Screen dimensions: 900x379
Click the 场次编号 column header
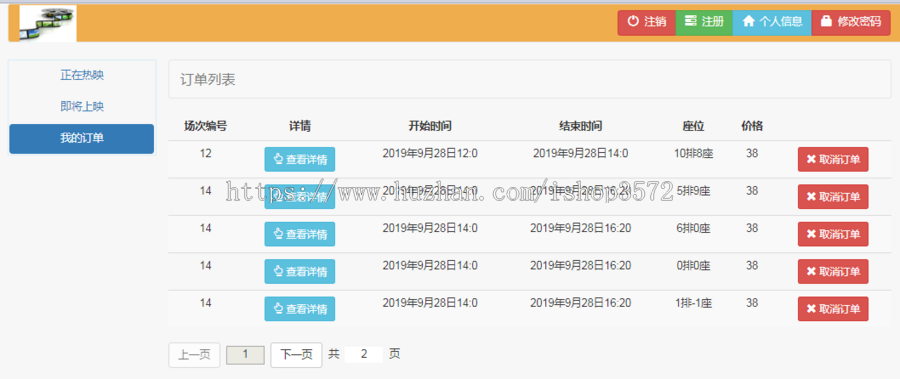(205, 126)
